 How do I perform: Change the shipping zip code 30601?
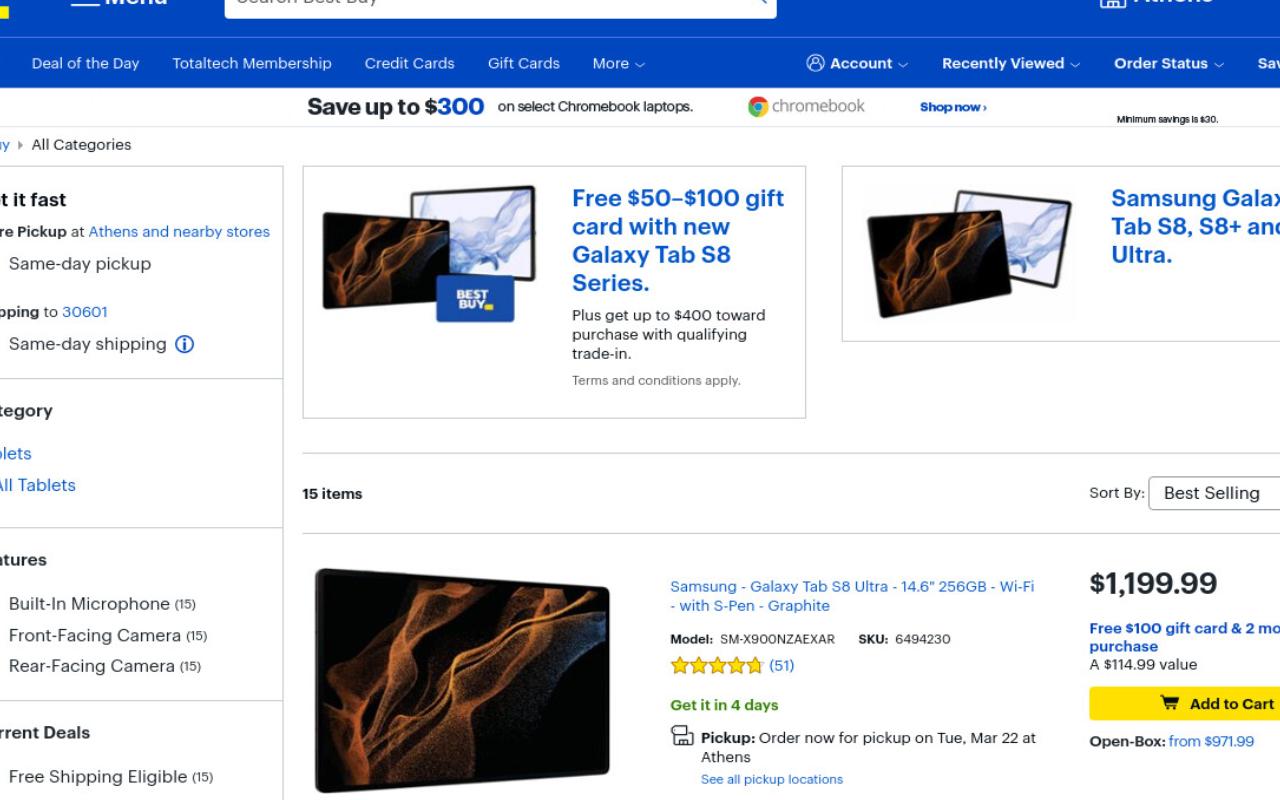85,311
